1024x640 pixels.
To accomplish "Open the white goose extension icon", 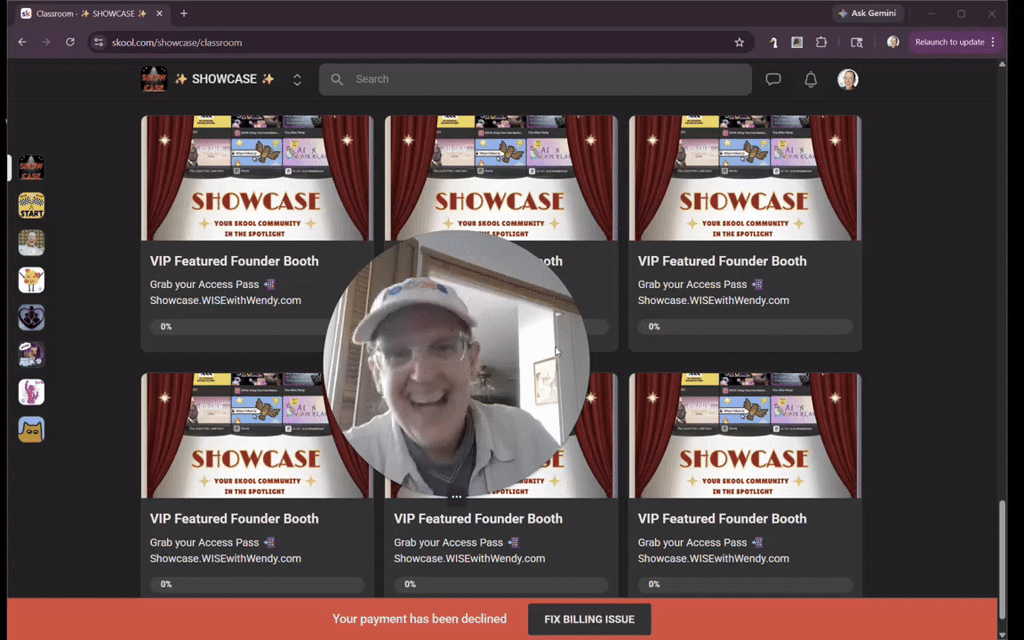I will (x=773, y=42).
